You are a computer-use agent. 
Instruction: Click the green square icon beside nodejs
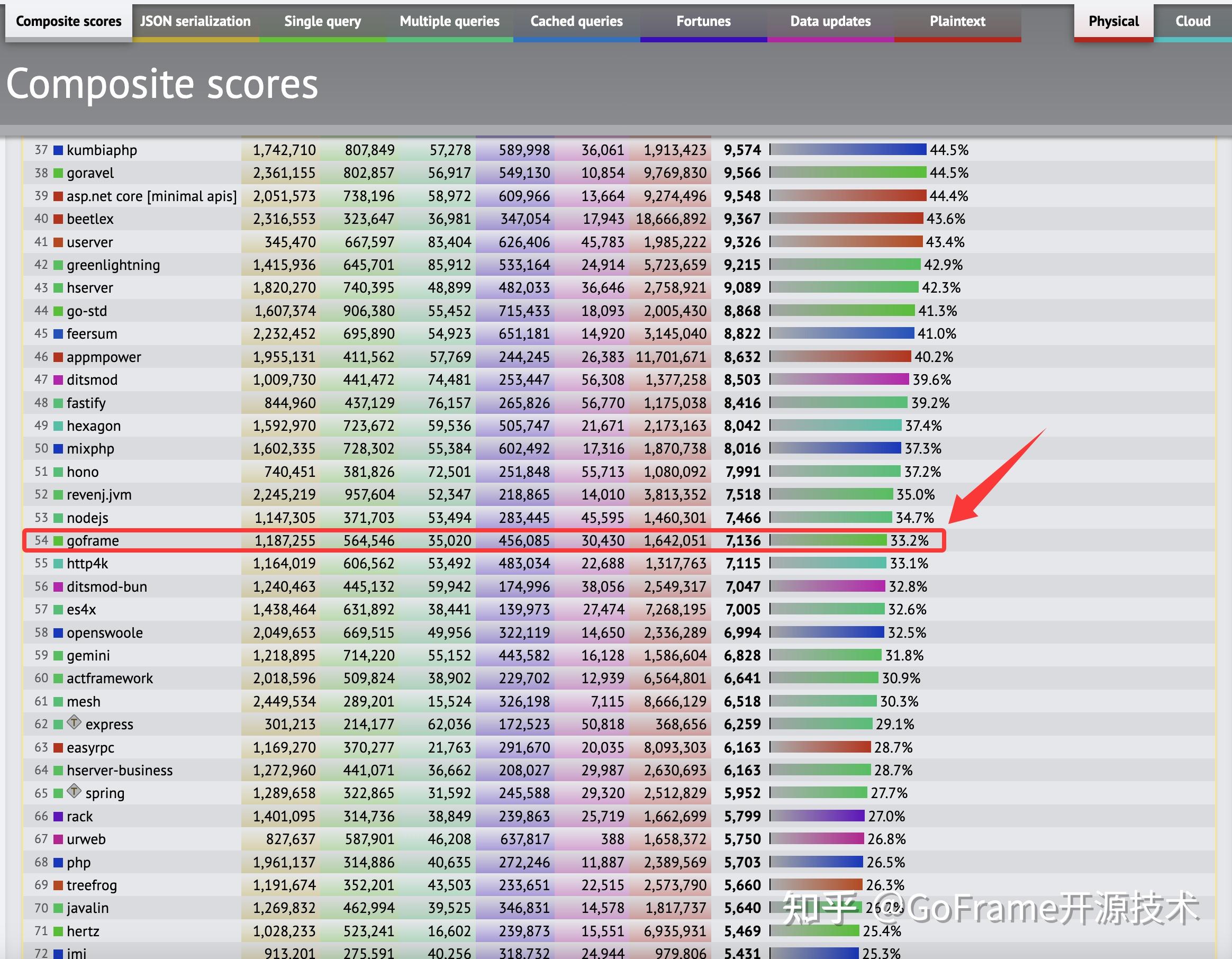click(58, 517)
